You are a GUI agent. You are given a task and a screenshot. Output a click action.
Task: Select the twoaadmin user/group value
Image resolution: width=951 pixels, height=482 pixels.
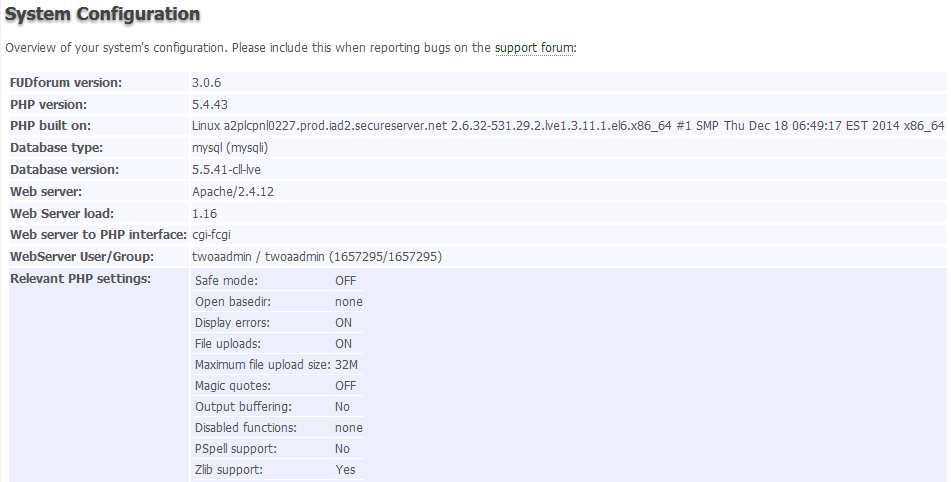point(317,257)
